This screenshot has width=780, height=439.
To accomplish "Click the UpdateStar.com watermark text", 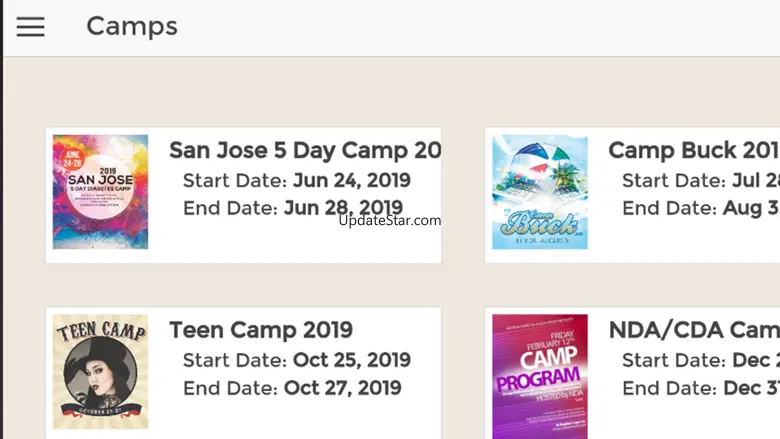I will pyautogui.click(x=390, y=221).
